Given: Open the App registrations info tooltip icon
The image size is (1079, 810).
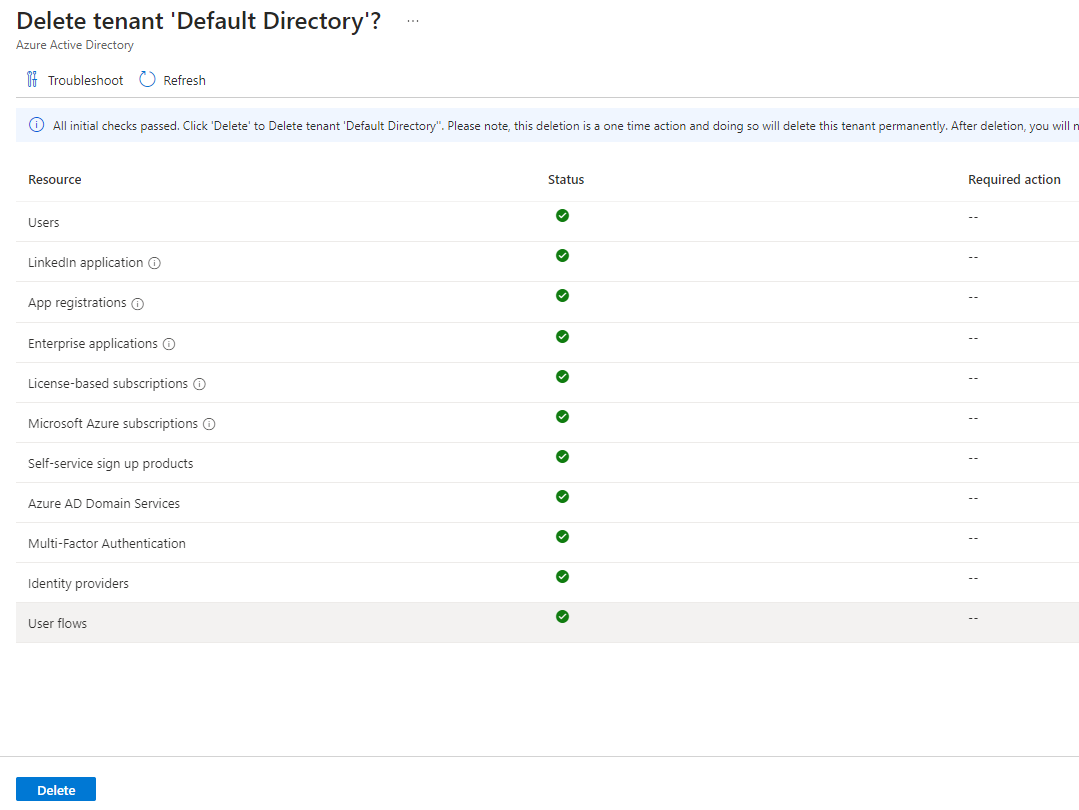Looking at the screenshot, I should coord(137,303).
